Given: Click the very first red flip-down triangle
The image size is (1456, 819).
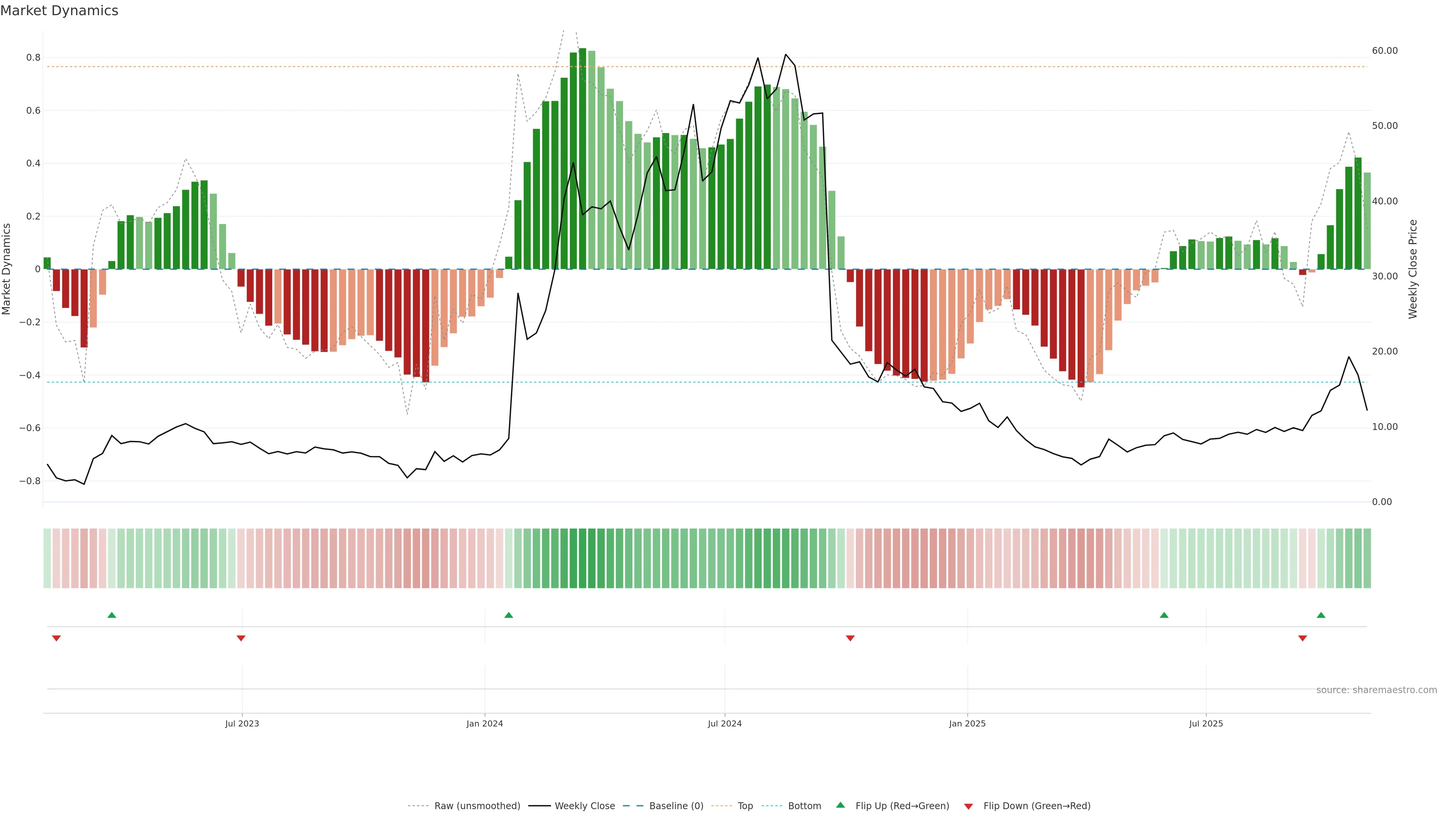Looking at the screenshot, I should [x=56, y=638].
